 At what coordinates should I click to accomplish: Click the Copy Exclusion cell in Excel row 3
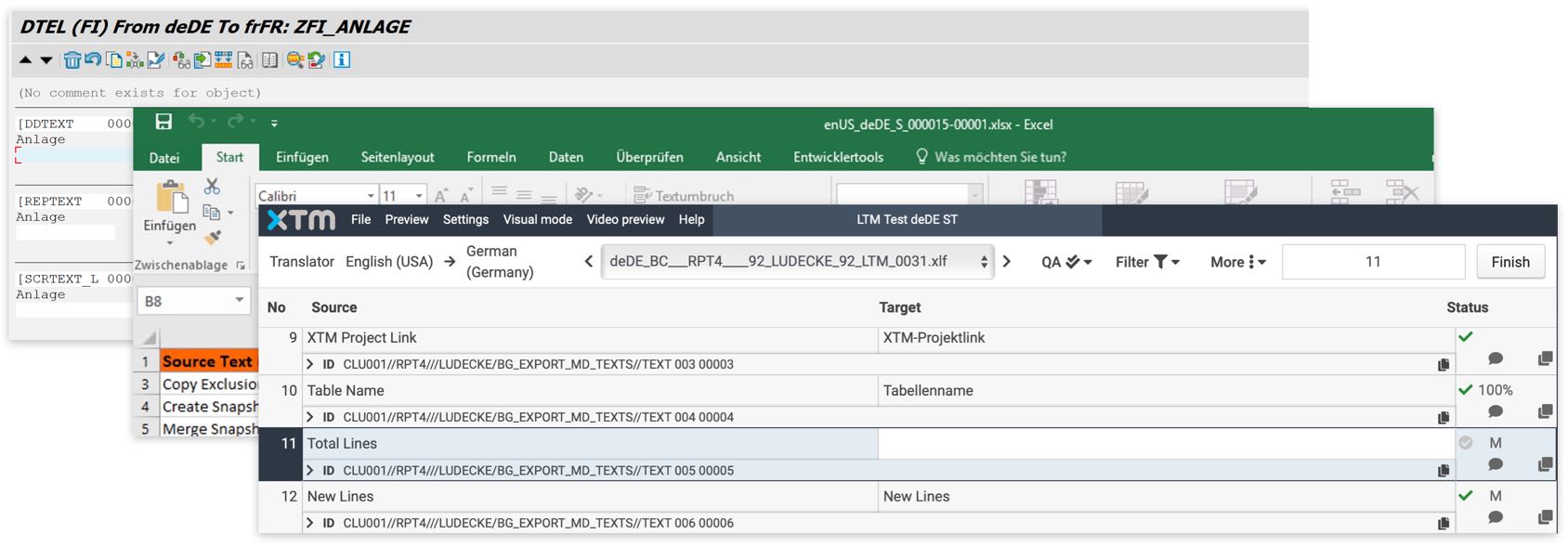(x=209, y=384)
